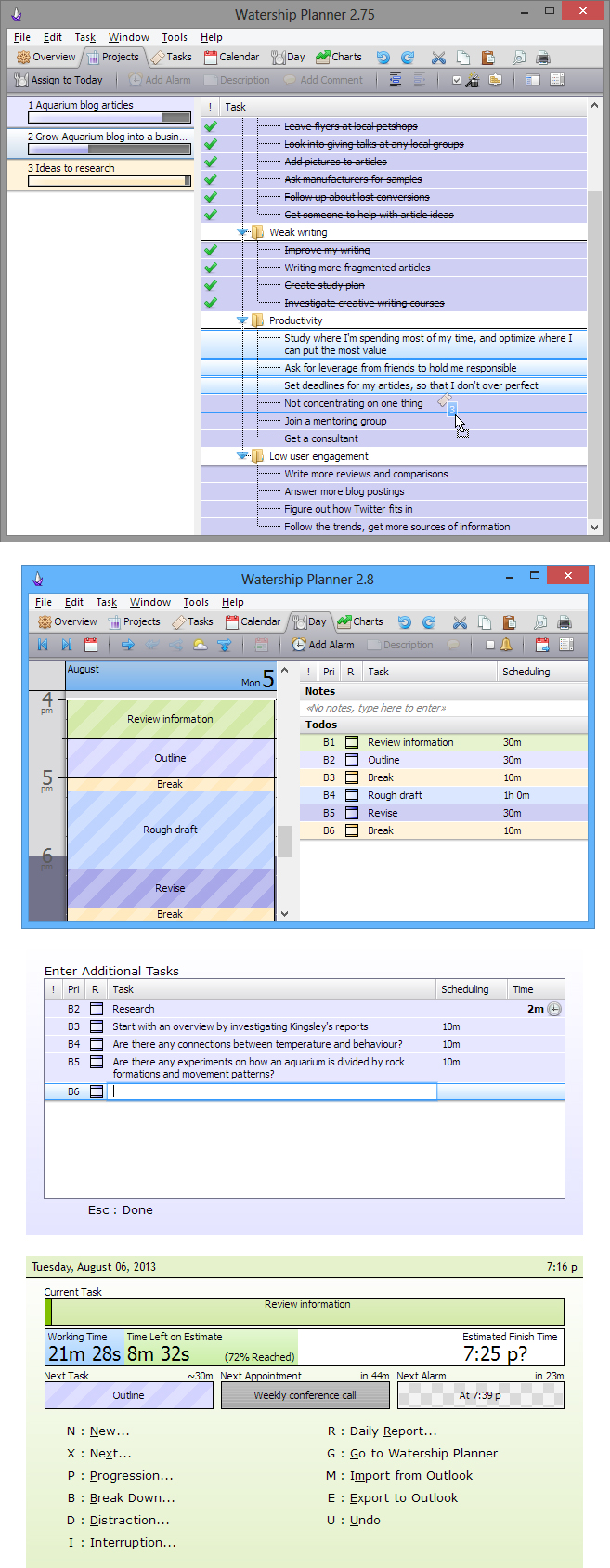The width and height of the screenshot is (610, 1568).
Task: Toggle checkmark for Improve my writing task
Action: [211, 250]
